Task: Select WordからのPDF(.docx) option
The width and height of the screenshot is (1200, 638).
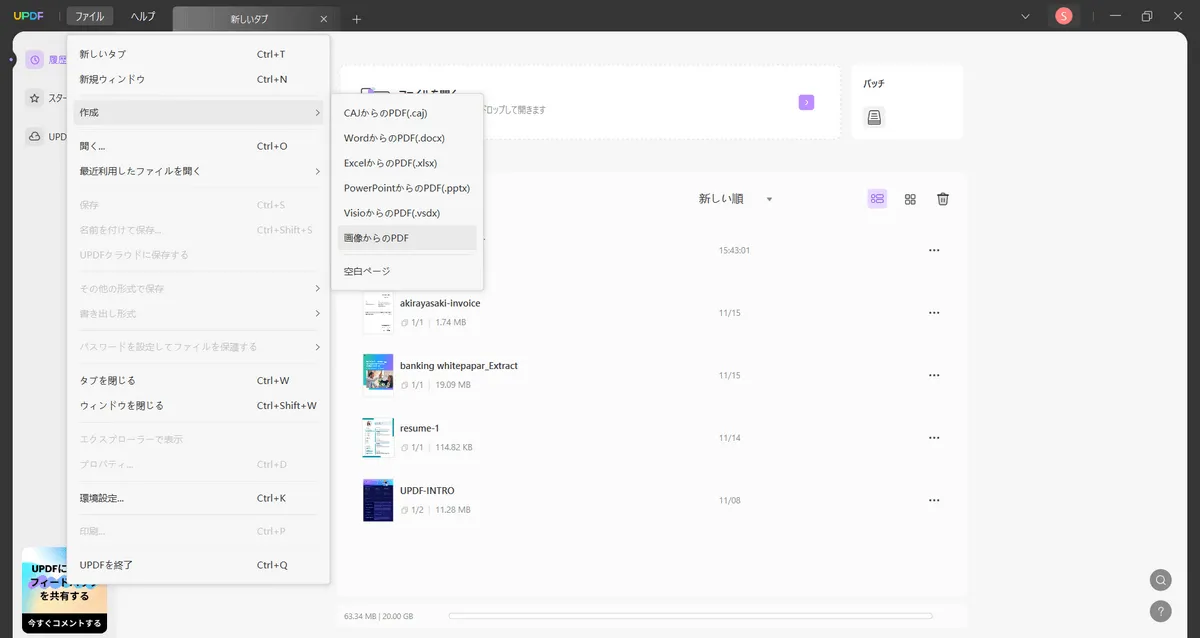Action: pyautogui.click(x=407, y=138)
